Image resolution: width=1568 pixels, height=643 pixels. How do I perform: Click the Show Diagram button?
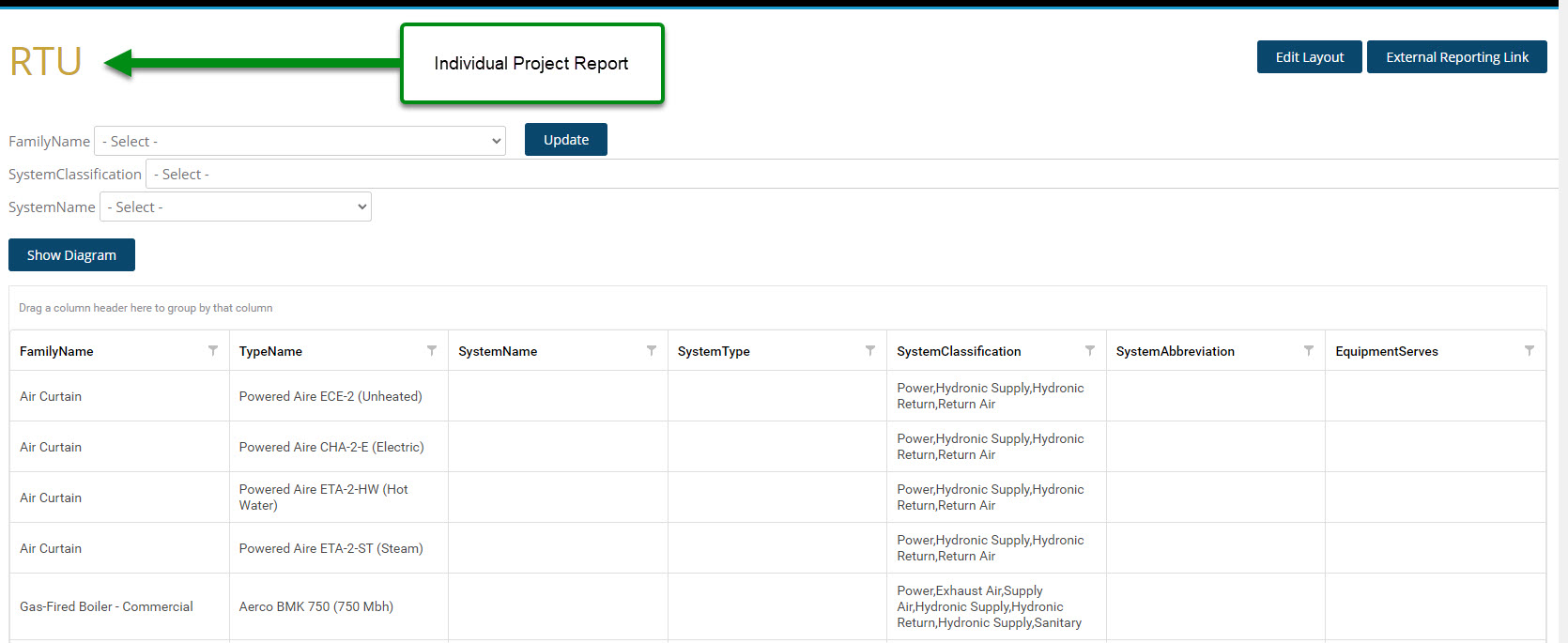coord(71,255)
